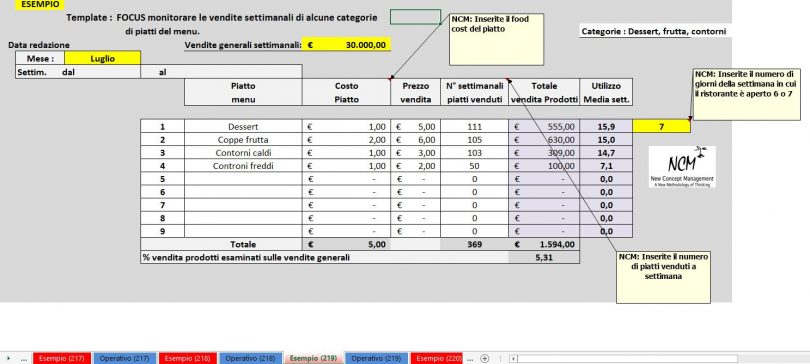Click the sheet tab navigation arrow
The height and width of the screenshot is (364, 810).
8,358
